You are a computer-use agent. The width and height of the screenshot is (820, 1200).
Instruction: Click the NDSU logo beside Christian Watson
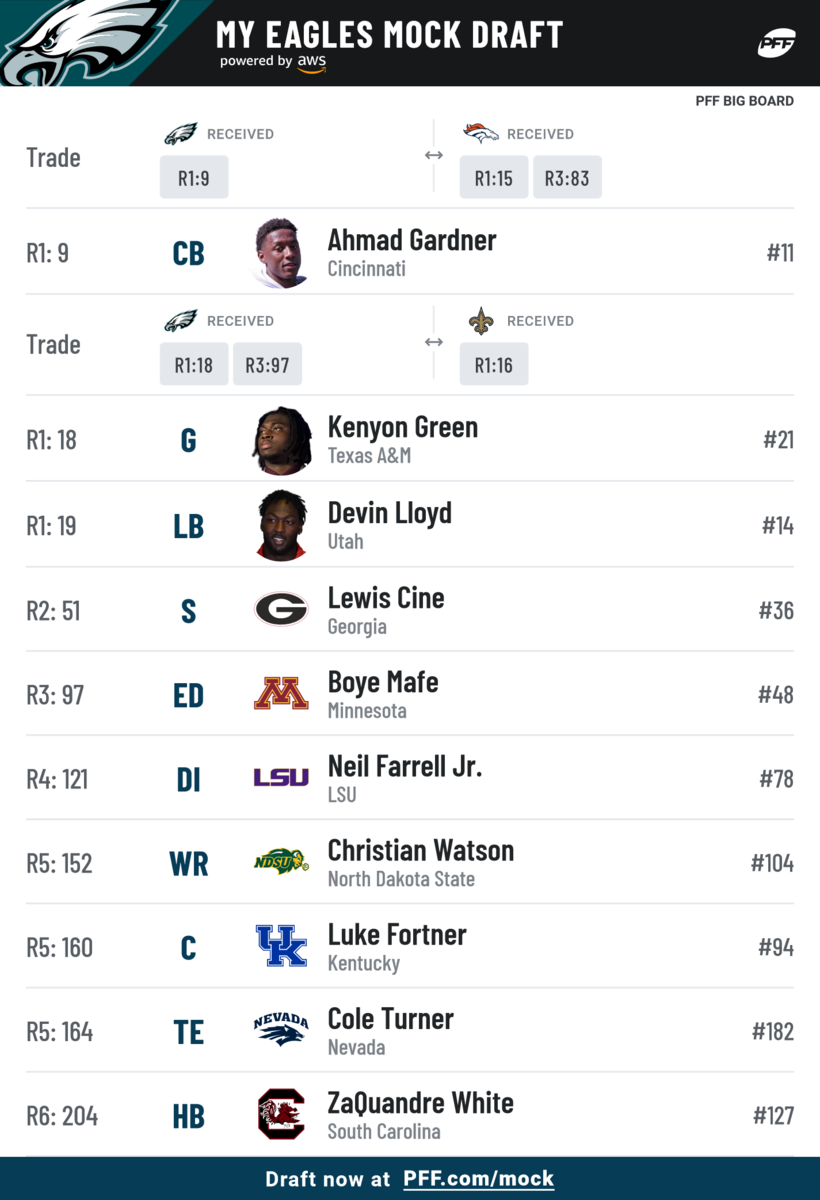click(281, 862)
